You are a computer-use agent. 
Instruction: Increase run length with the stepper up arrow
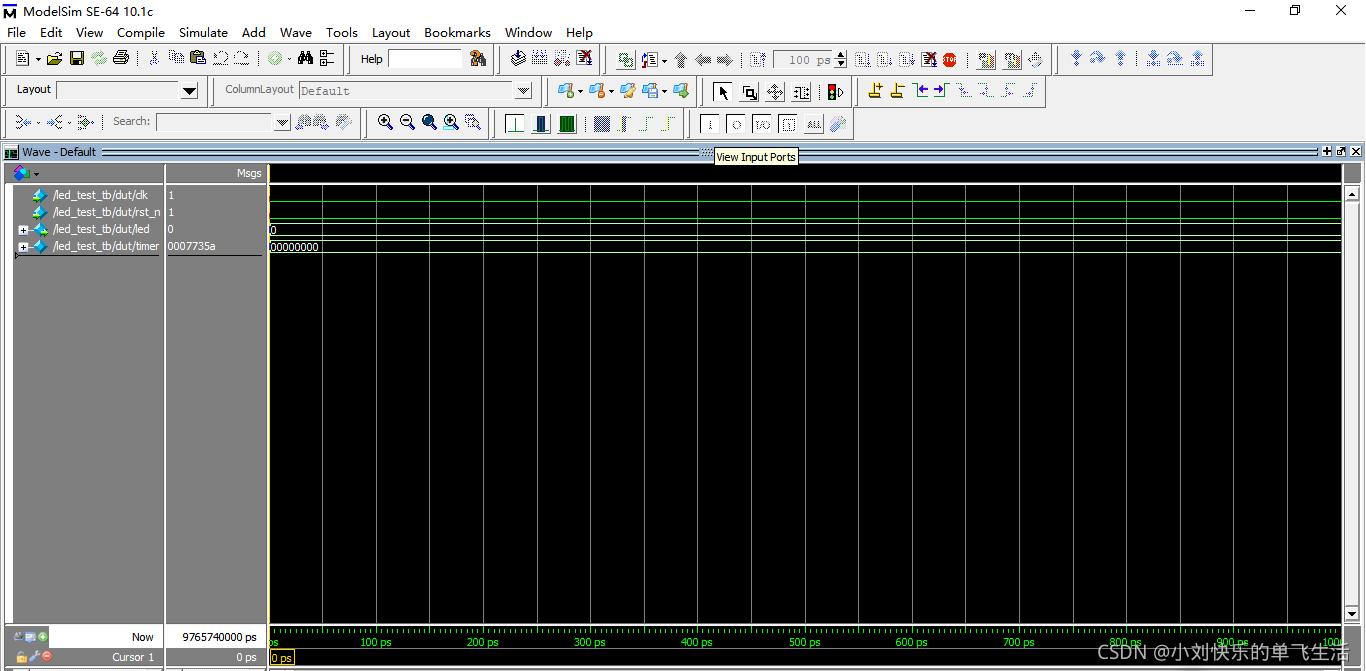(841, 56)
